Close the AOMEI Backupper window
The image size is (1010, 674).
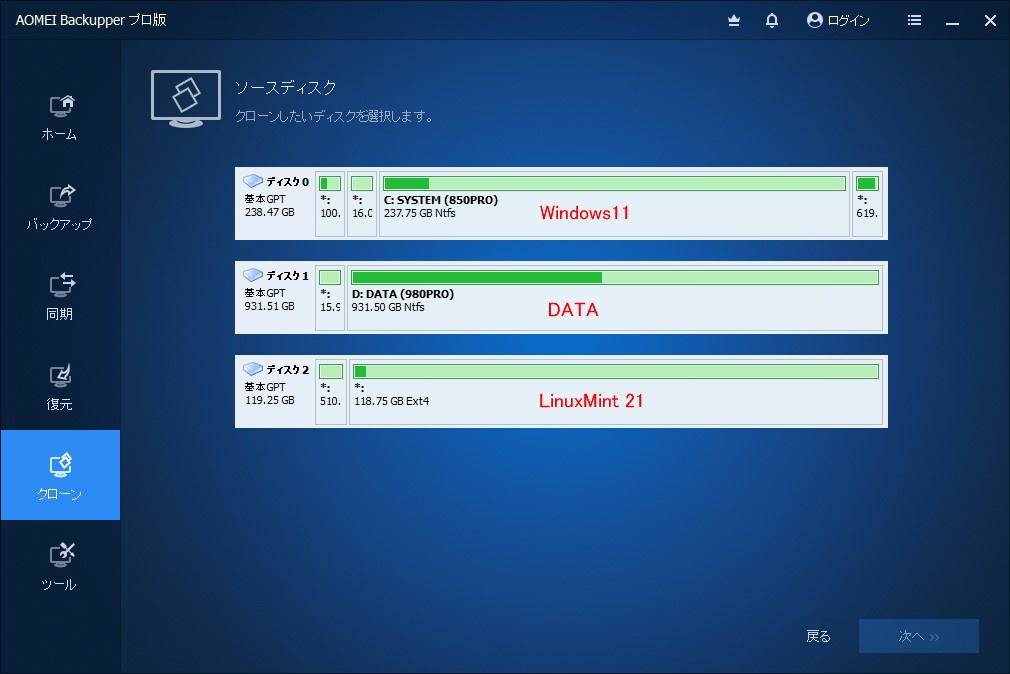point(991,21)
